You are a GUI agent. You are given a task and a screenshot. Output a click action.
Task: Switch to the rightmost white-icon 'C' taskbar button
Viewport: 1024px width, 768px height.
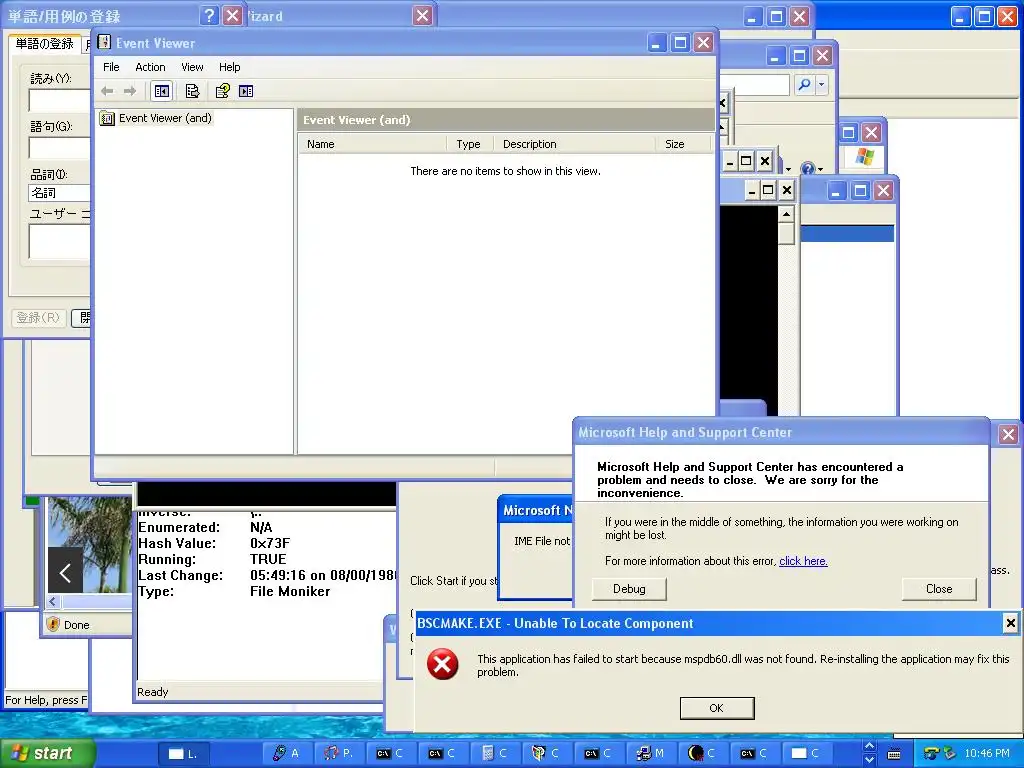click(807, 753)
